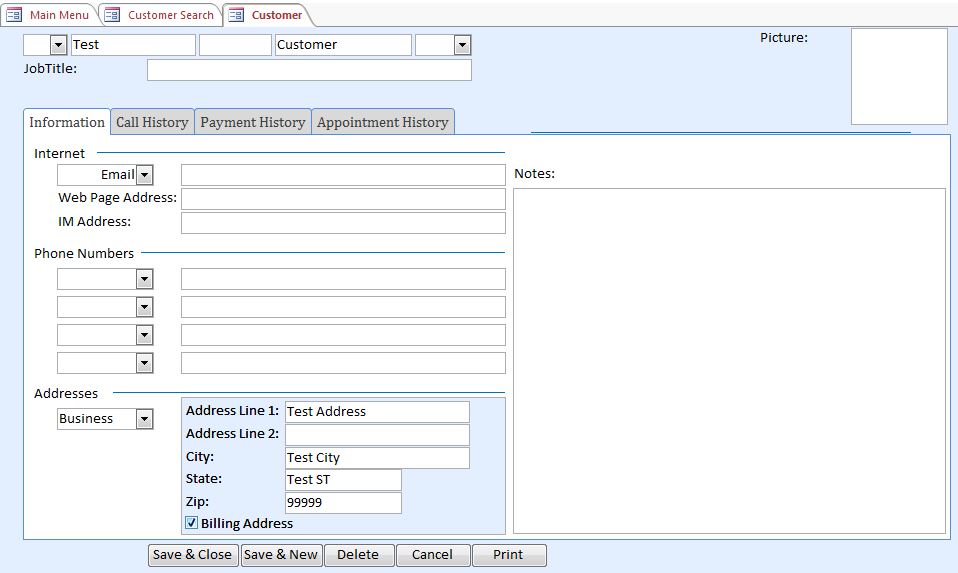Go to the Customer Search tab
This screenshot has height=573, width=958.
tap(170, 15)
